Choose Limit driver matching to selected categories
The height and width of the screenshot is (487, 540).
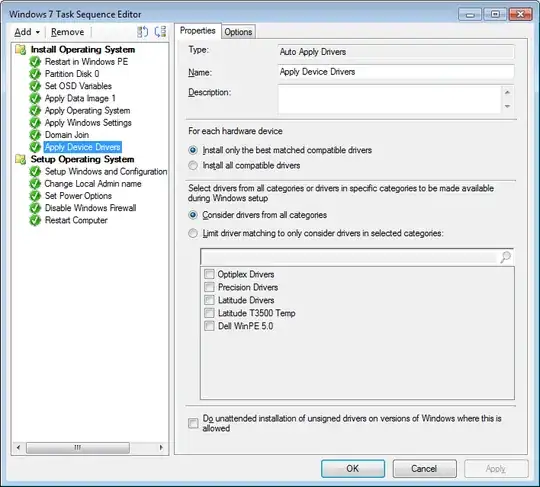click(193, 233)
